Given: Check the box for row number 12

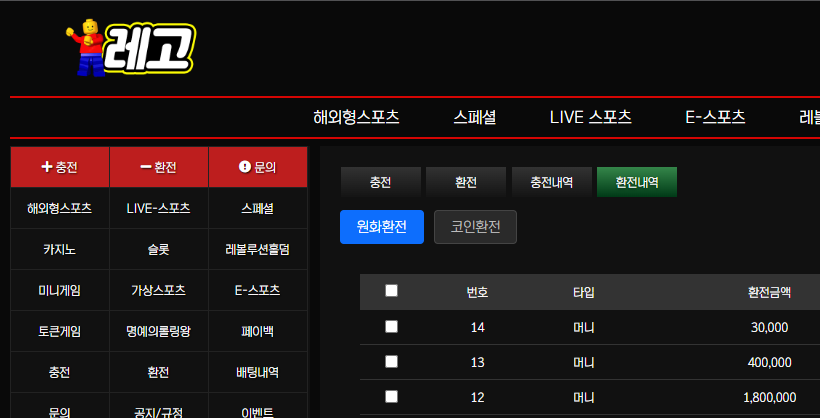Looking at the screenshot, I should pyautogui.click(x=391, y=397).
